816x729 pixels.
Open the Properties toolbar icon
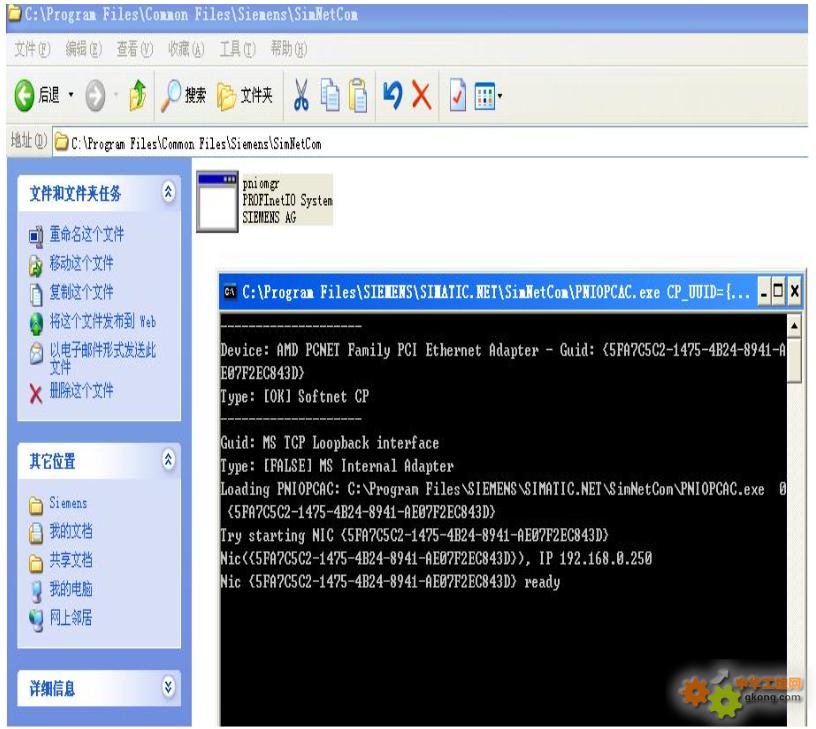tap(457, 95)
